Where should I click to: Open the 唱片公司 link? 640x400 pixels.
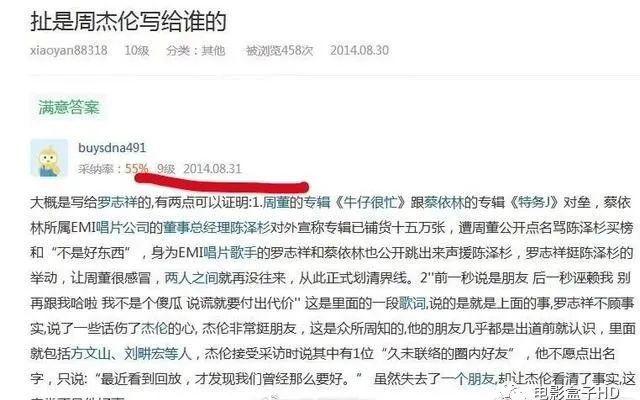(123, 228)
